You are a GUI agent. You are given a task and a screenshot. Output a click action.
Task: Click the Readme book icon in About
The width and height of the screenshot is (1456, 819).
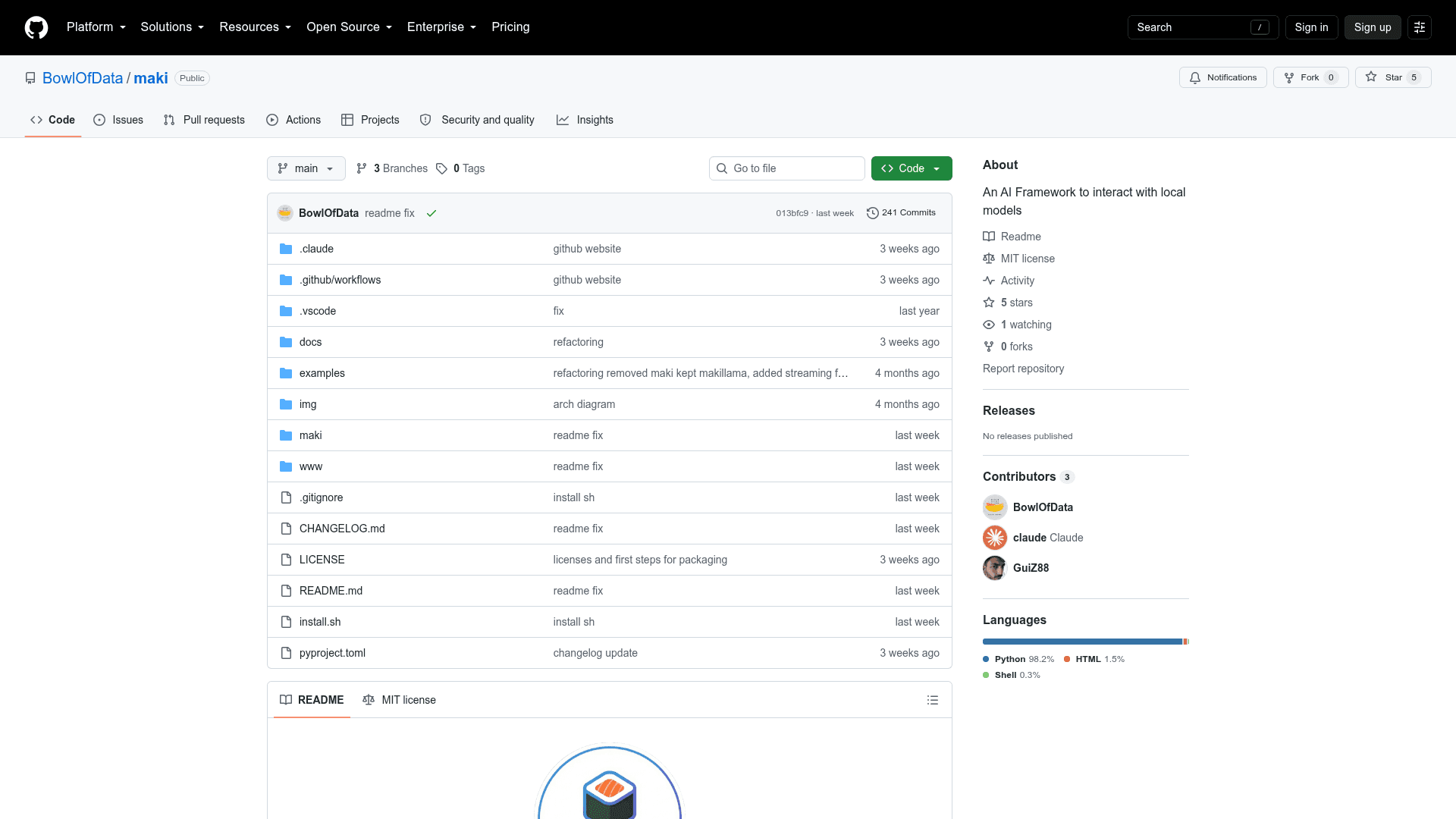(x=989, y=237)
